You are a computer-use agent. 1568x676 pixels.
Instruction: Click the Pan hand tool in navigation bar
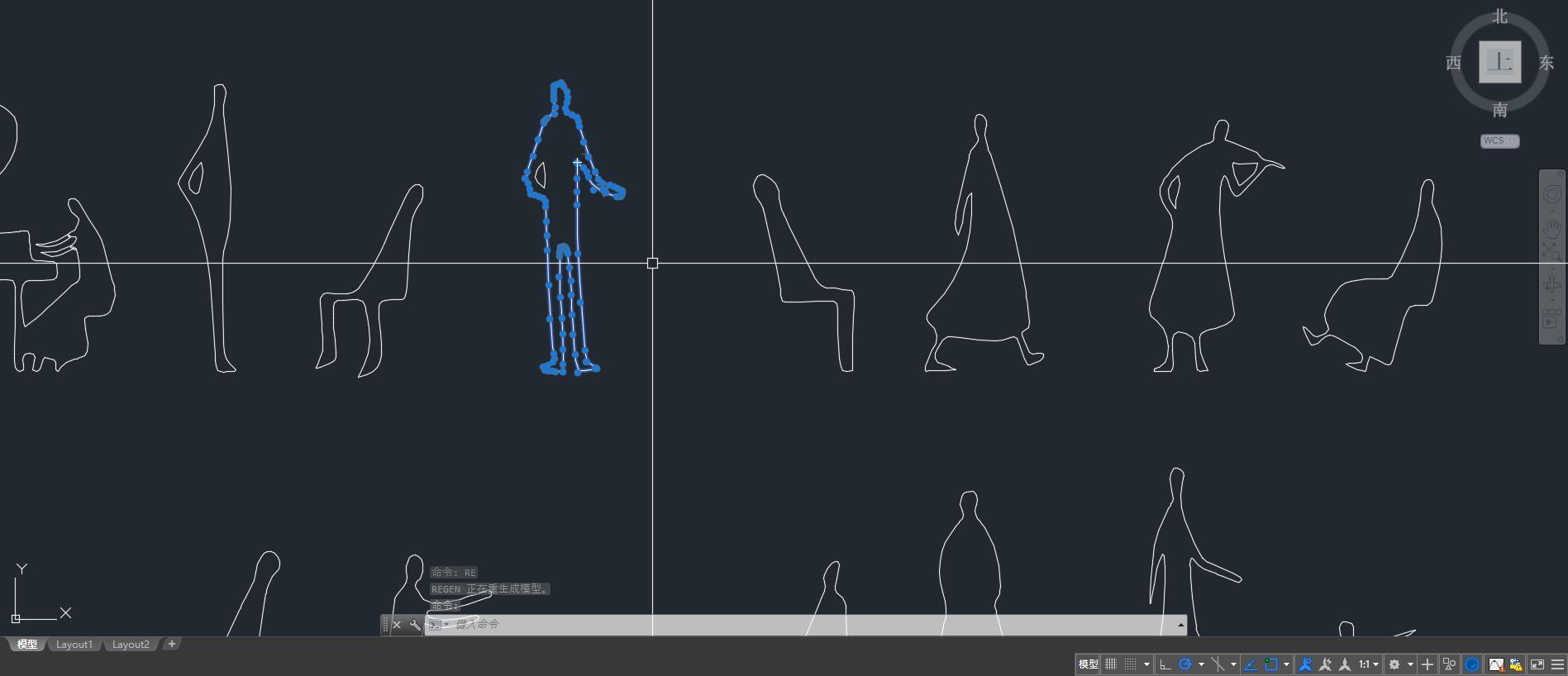[x=1551, y=227]
